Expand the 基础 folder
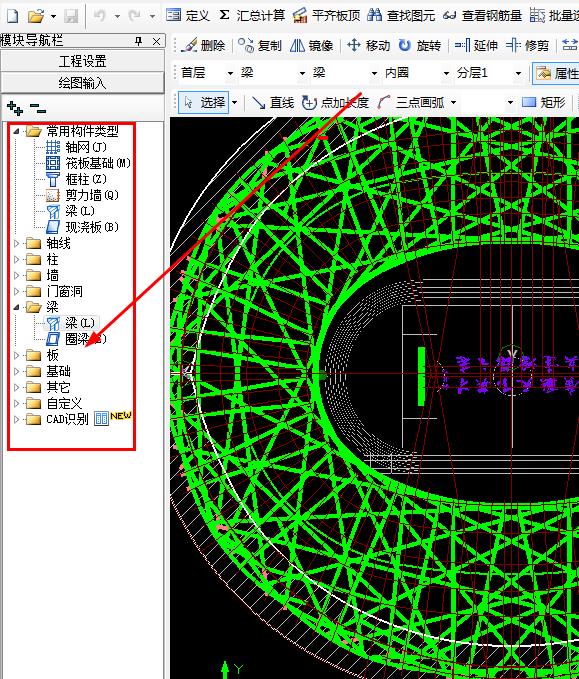This screenshot has height=679, width=579. [x=16, y=372]
